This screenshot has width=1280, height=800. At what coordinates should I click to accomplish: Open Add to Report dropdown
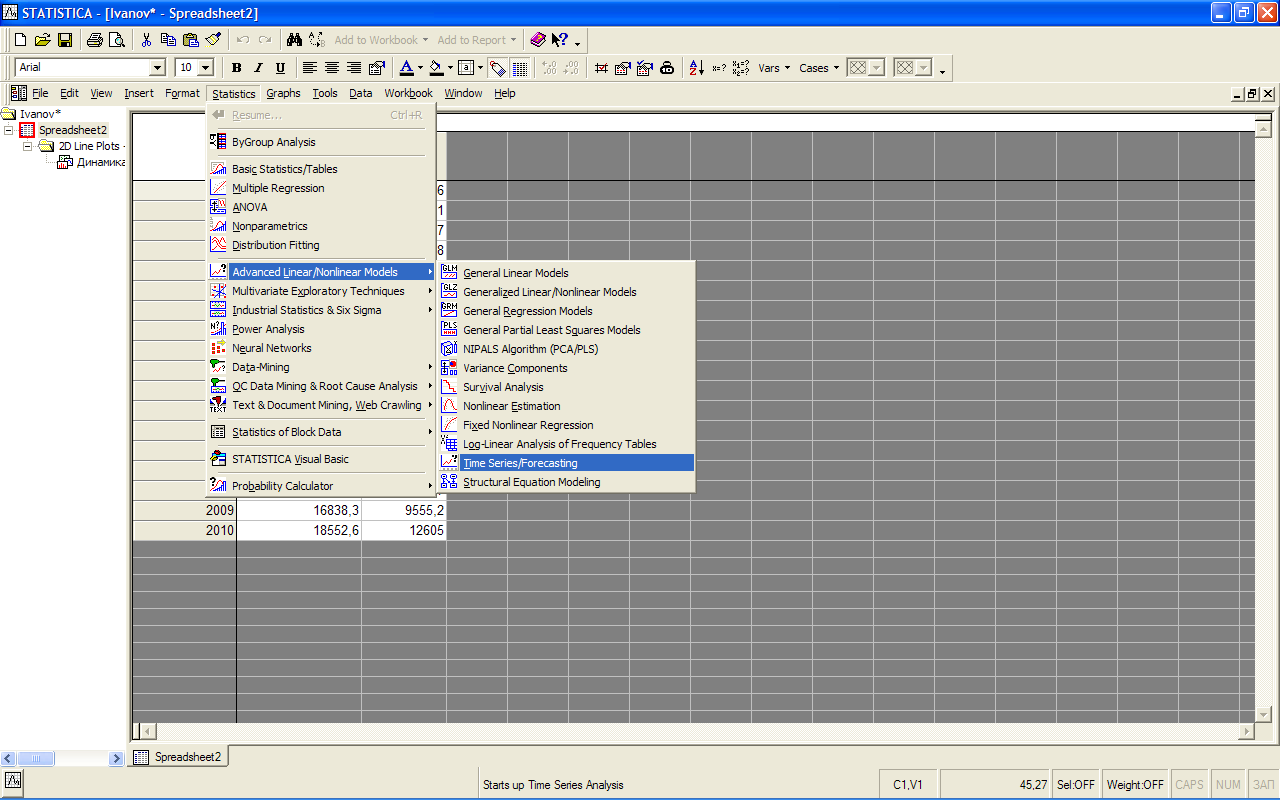pos(477,40)
